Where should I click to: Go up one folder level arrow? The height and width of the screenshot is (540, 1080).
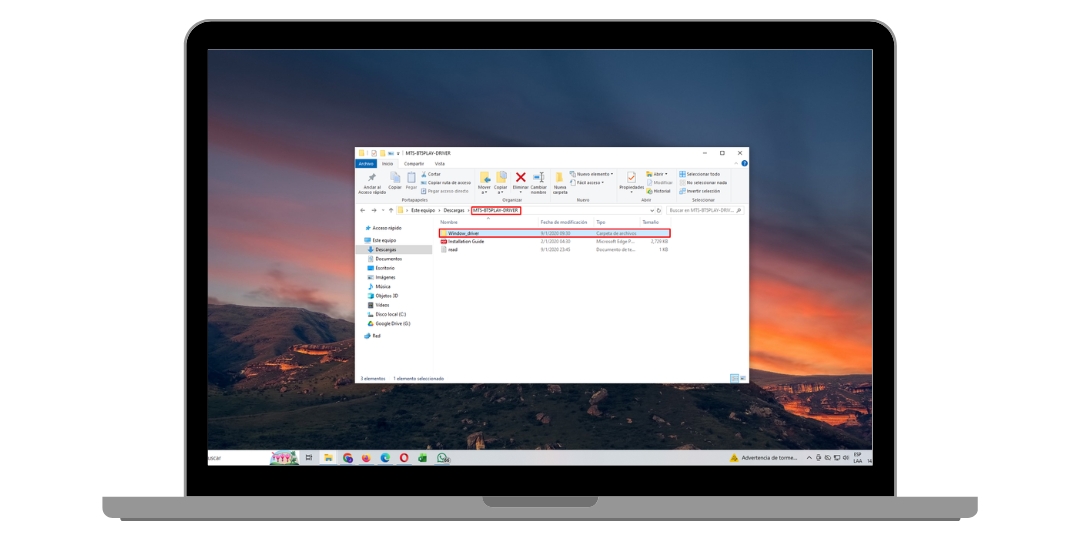(390, 211)
